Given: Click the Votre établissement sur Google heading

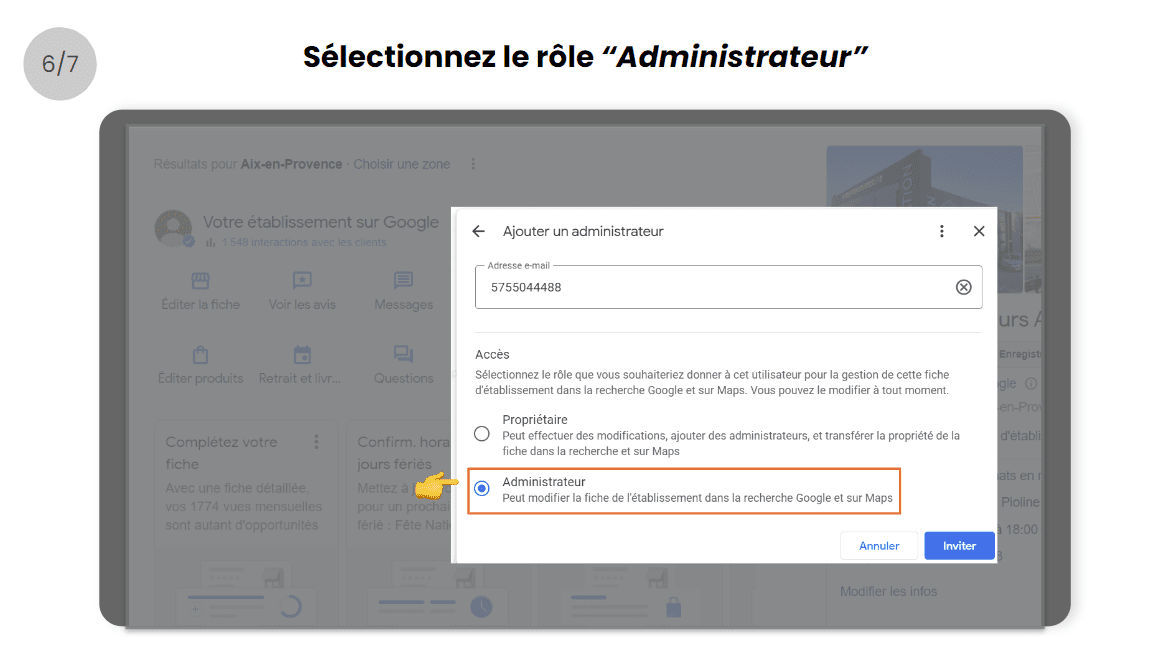Looking at the screenshot, I should (321, 222).
